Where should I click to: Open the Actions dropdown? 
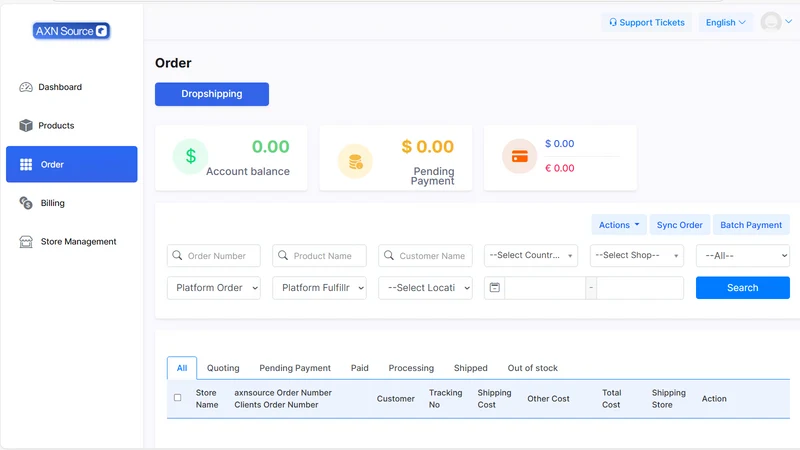[x=619, y=225]
